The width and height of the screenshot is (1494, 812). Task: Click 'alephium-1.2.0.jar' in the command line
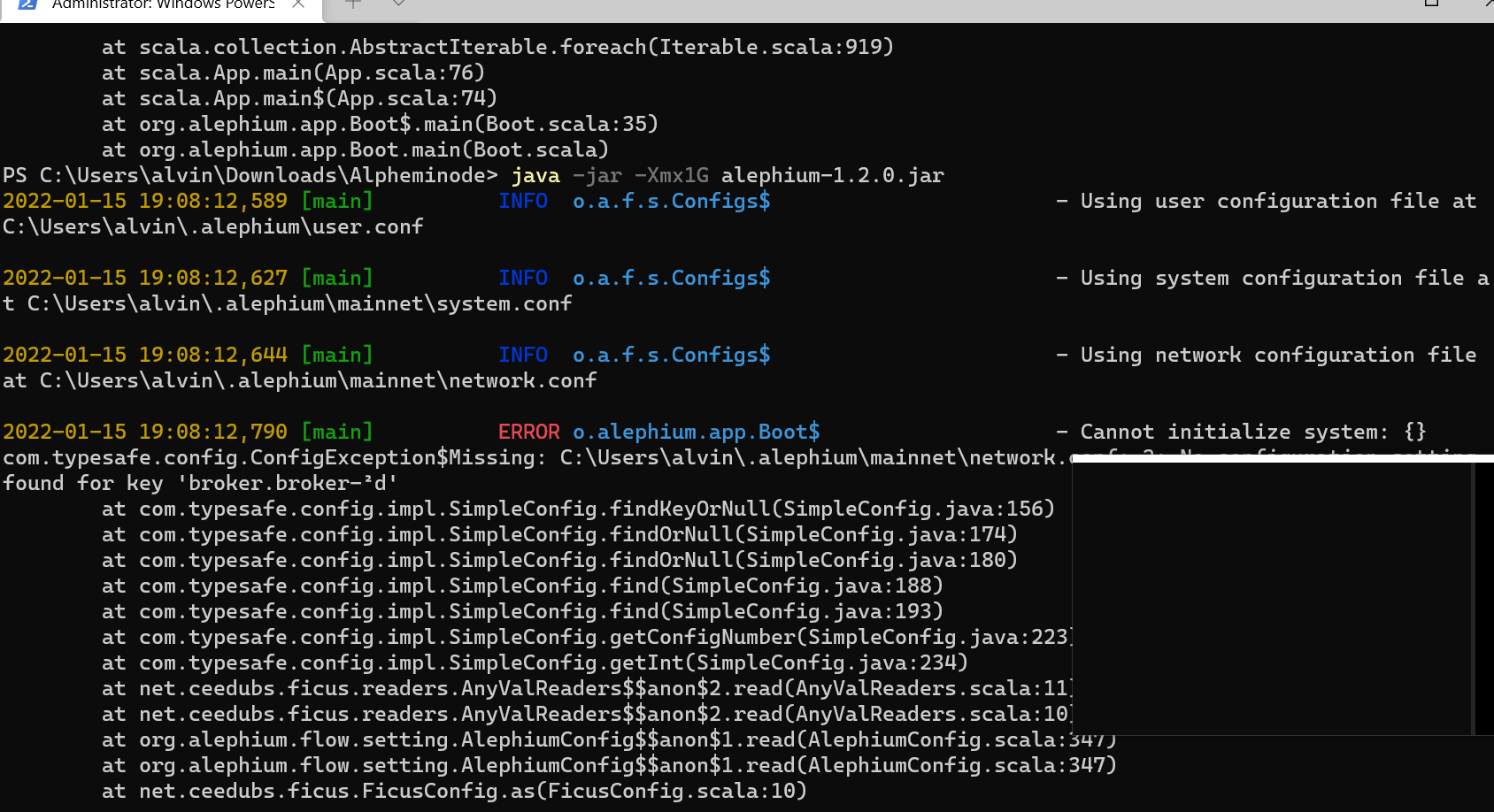pyautogui.click(x=833, y=175)
